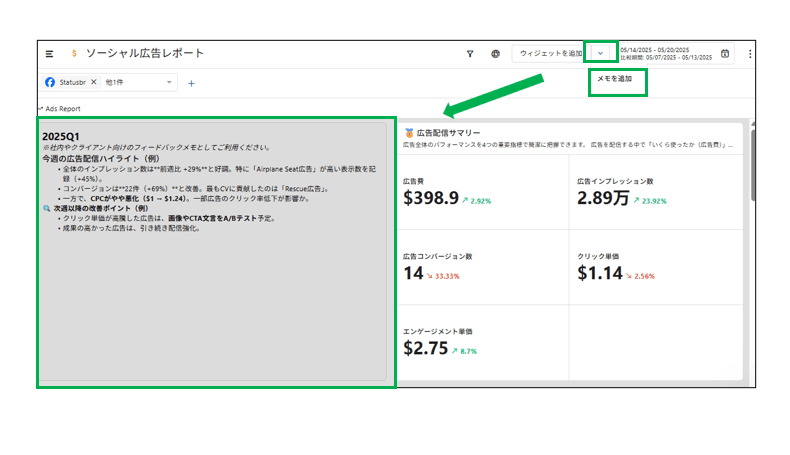Viewport: 790px width, 455px height.
Task: Expand the account selector dropdown arrow
Action: pyautogui.click(x=169, y=82)
